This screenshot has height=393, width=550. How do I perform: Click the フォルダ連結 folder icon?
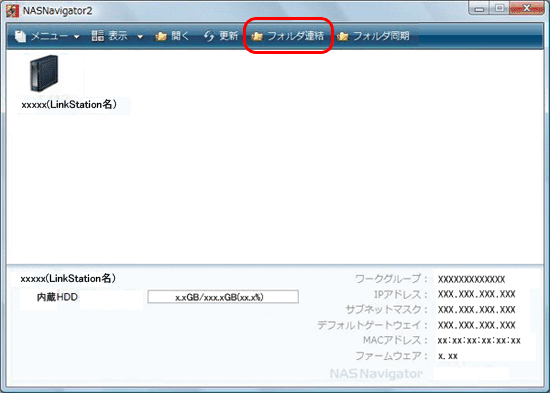(257, 36)
